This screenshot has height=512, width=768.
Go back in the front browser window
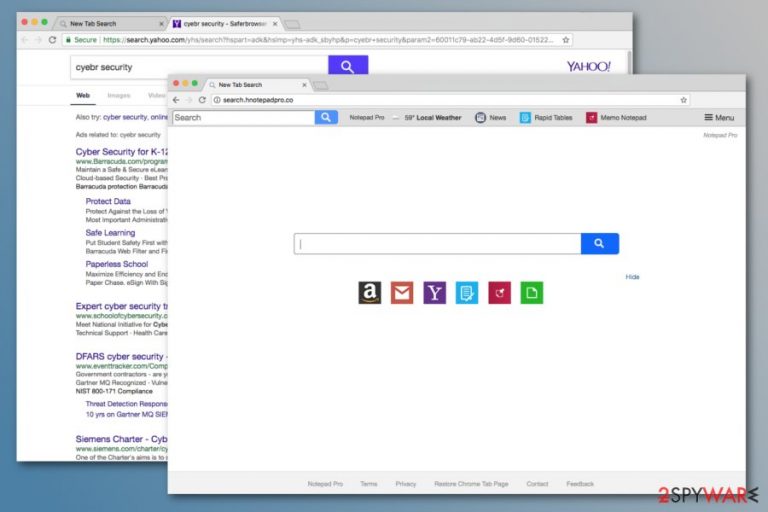[x=176, y=100]
